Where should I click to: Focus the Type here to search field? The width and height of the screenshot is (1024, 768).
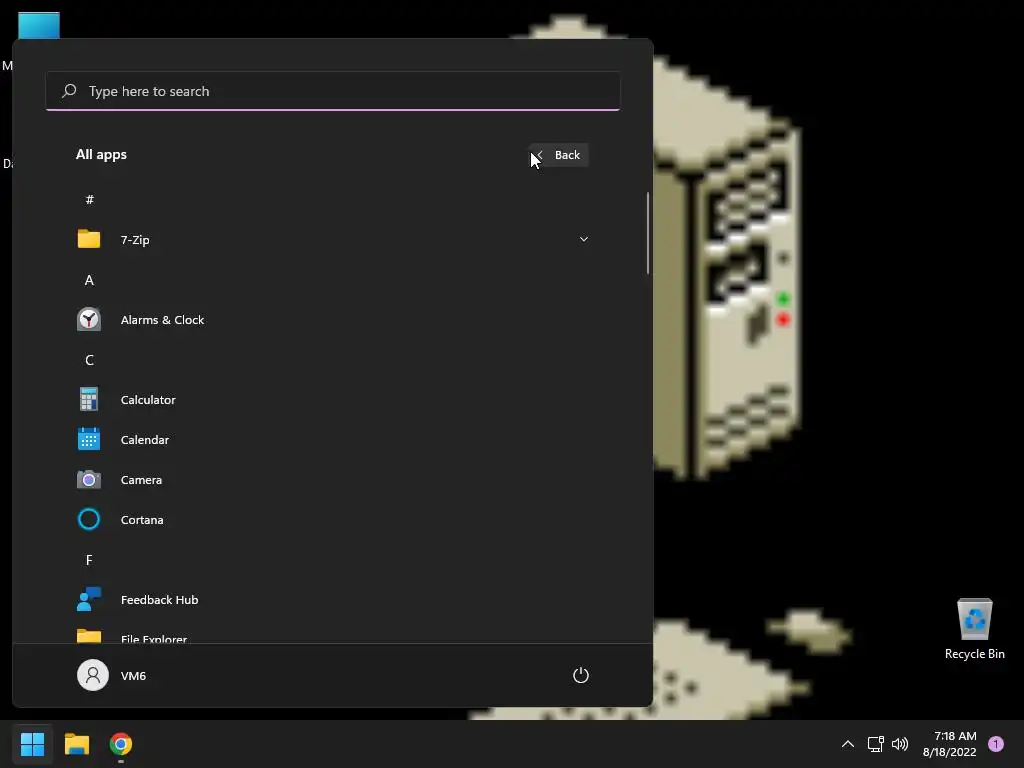[333, 91]
